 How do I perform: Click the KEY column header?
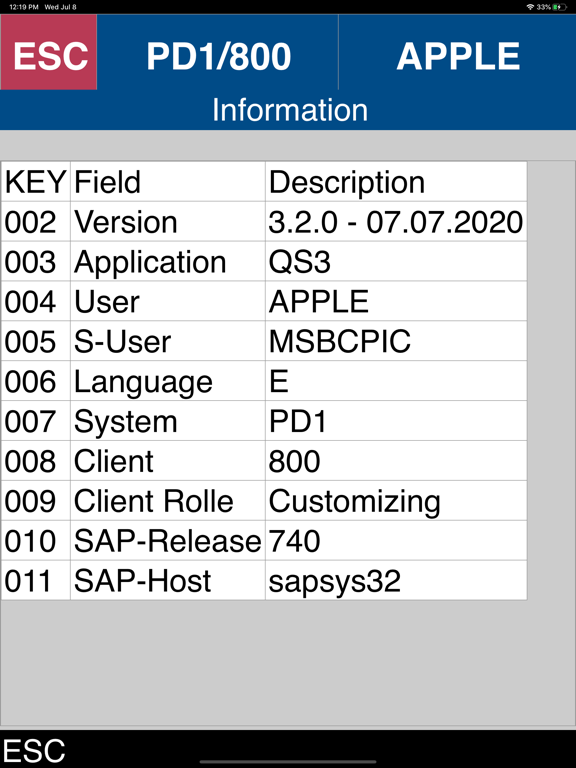[36, 182]
